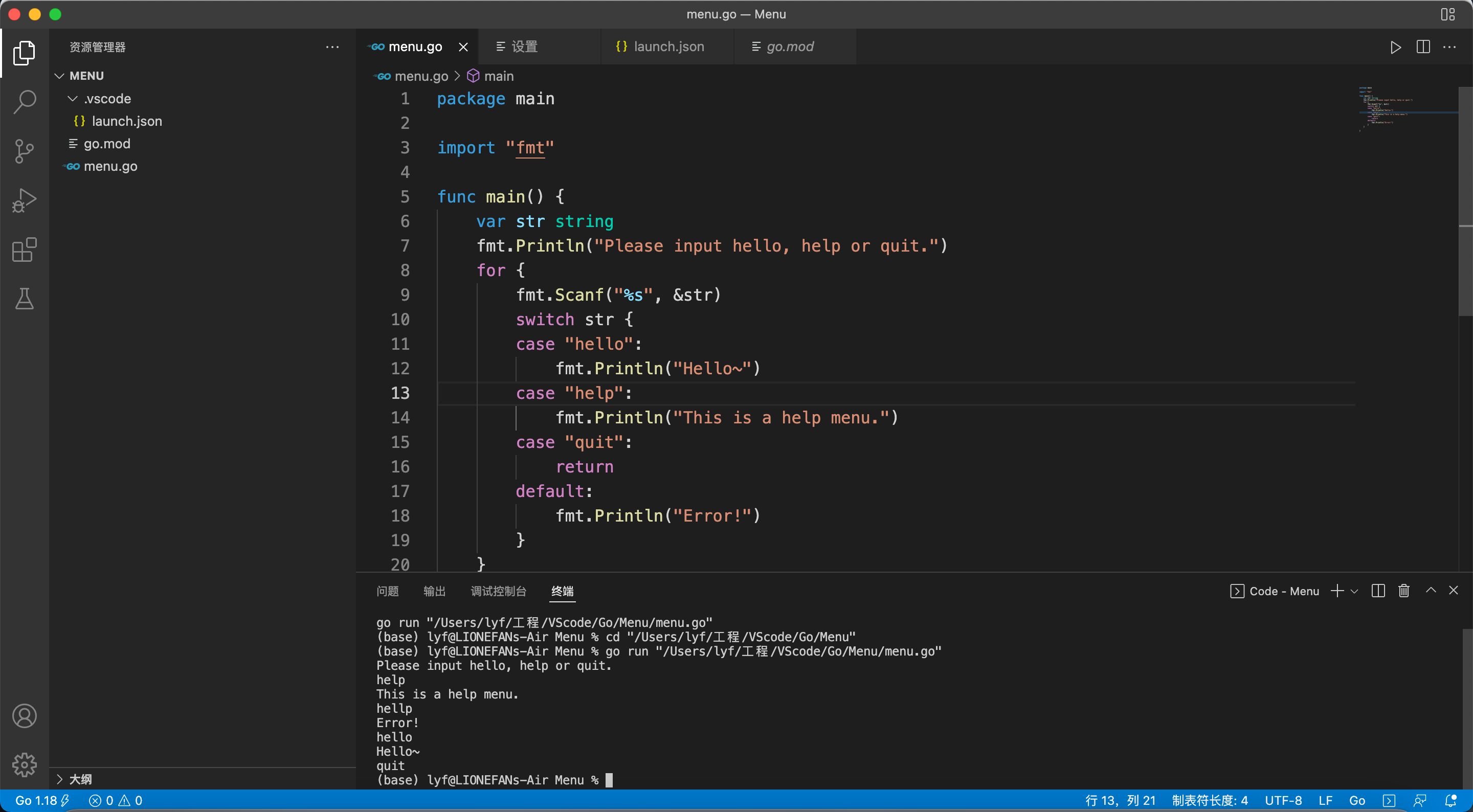This screenshot has height=812, width=1473.
Task: Click line number 13 in the gutter
Action: tap(400, 393)
